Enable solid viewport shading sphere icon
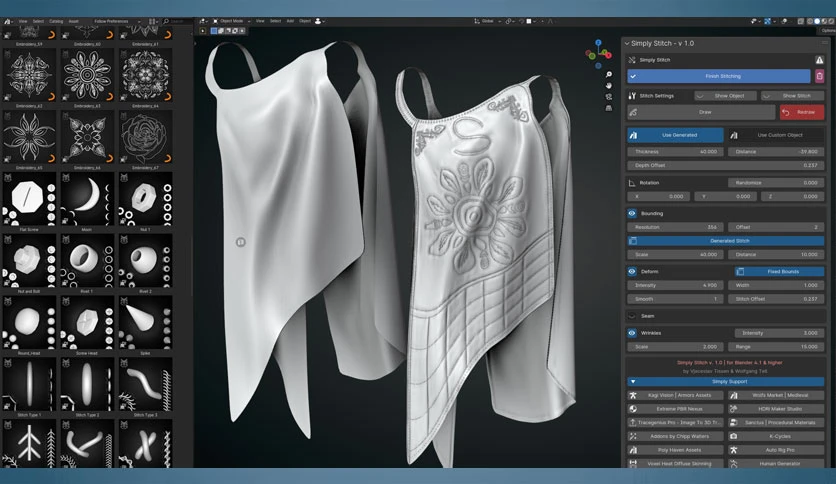Image resolution: width=836 pixels, height=484 pixels. 817,21
